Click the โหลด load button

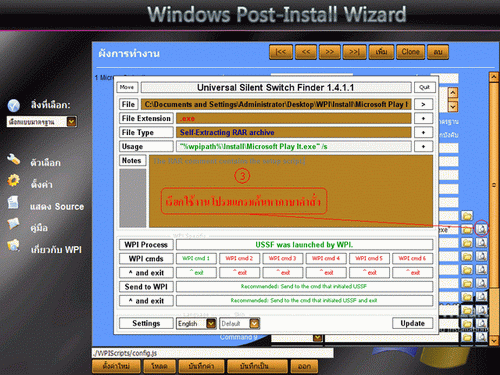click(x=159, y=366)
